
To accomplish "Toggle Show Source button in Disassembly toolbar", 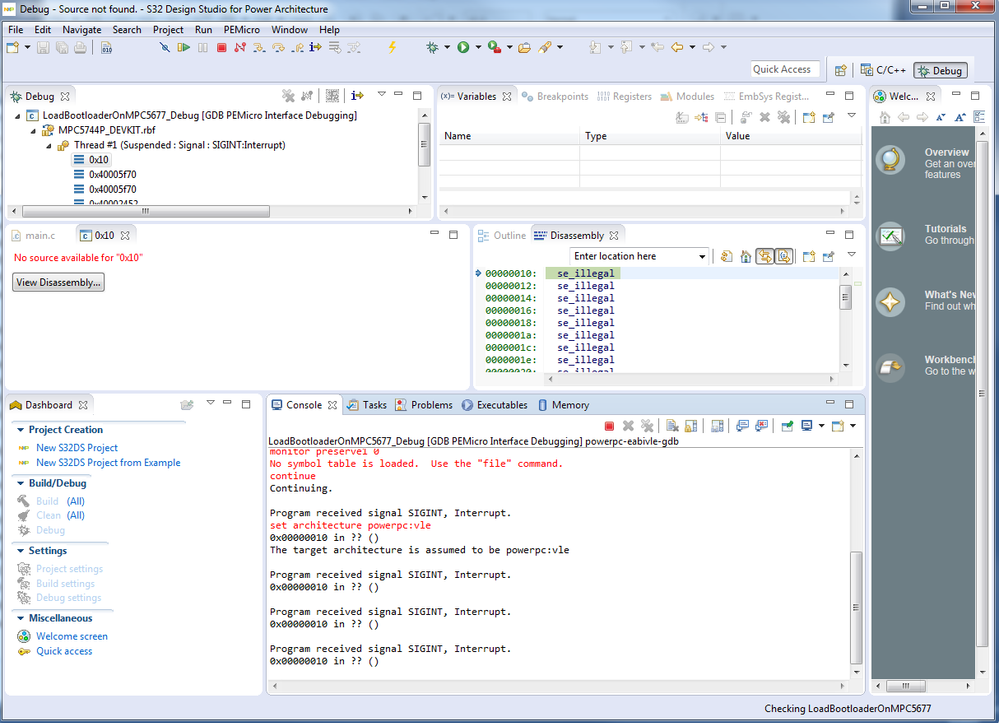I will (x=784, y=257).
